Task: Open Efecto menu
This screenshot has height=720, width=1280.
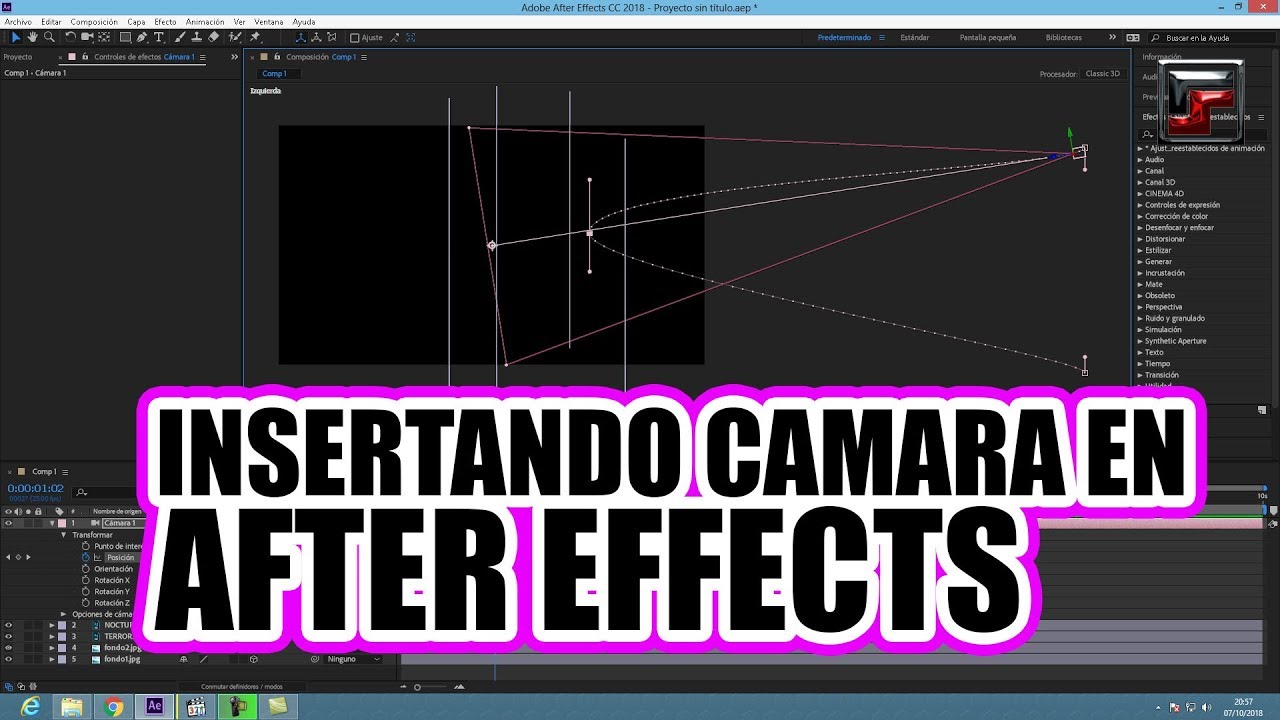Action: (165, 22)
